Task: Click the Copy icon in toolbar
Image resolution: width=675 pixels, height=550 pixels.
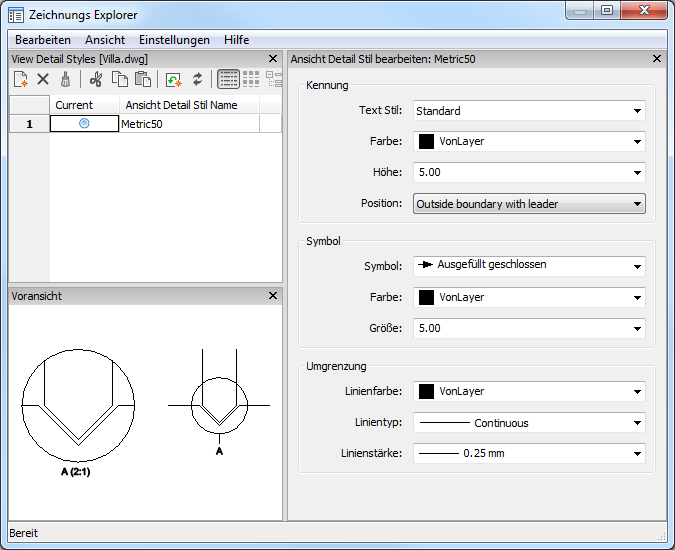Action: pyautogui.click(x=119, y=79)
